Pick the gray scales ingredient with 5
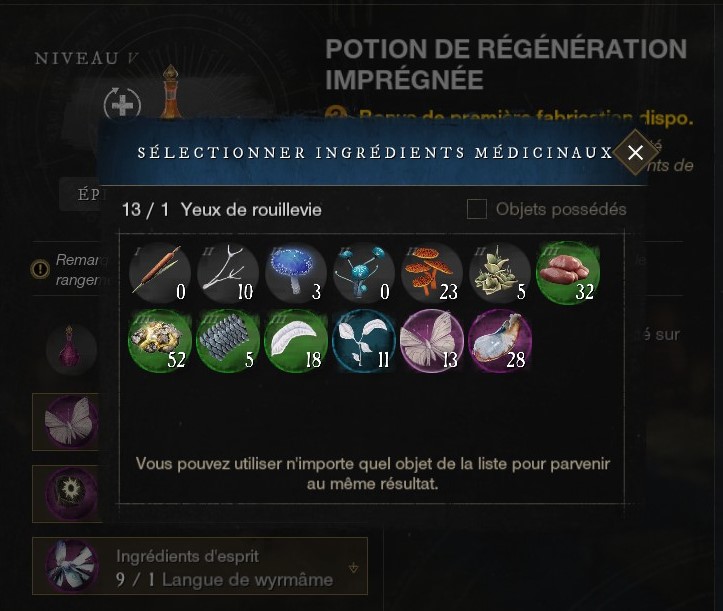Viewport: 723px width, 611px height. (228, 340)
